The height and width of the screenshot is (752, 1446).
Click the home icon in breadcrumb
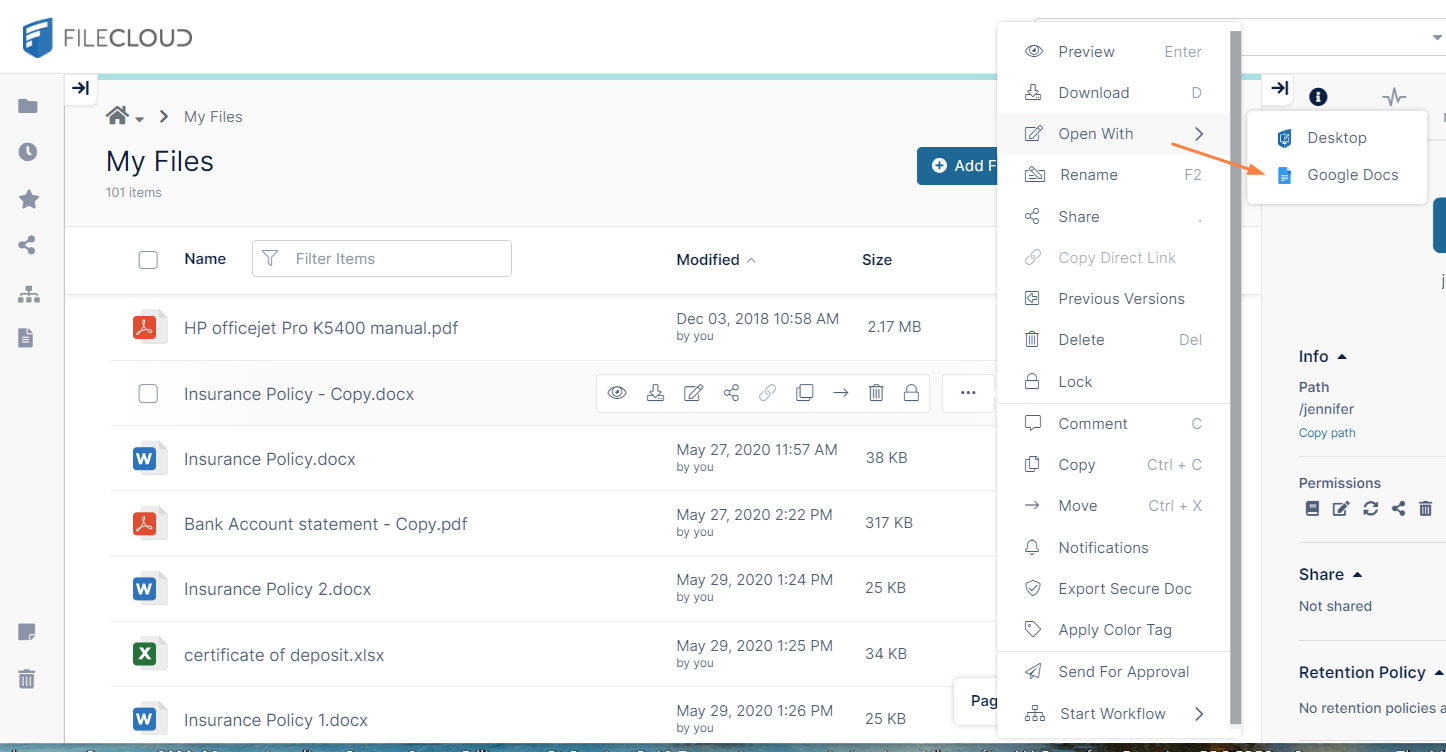(118, 116)
